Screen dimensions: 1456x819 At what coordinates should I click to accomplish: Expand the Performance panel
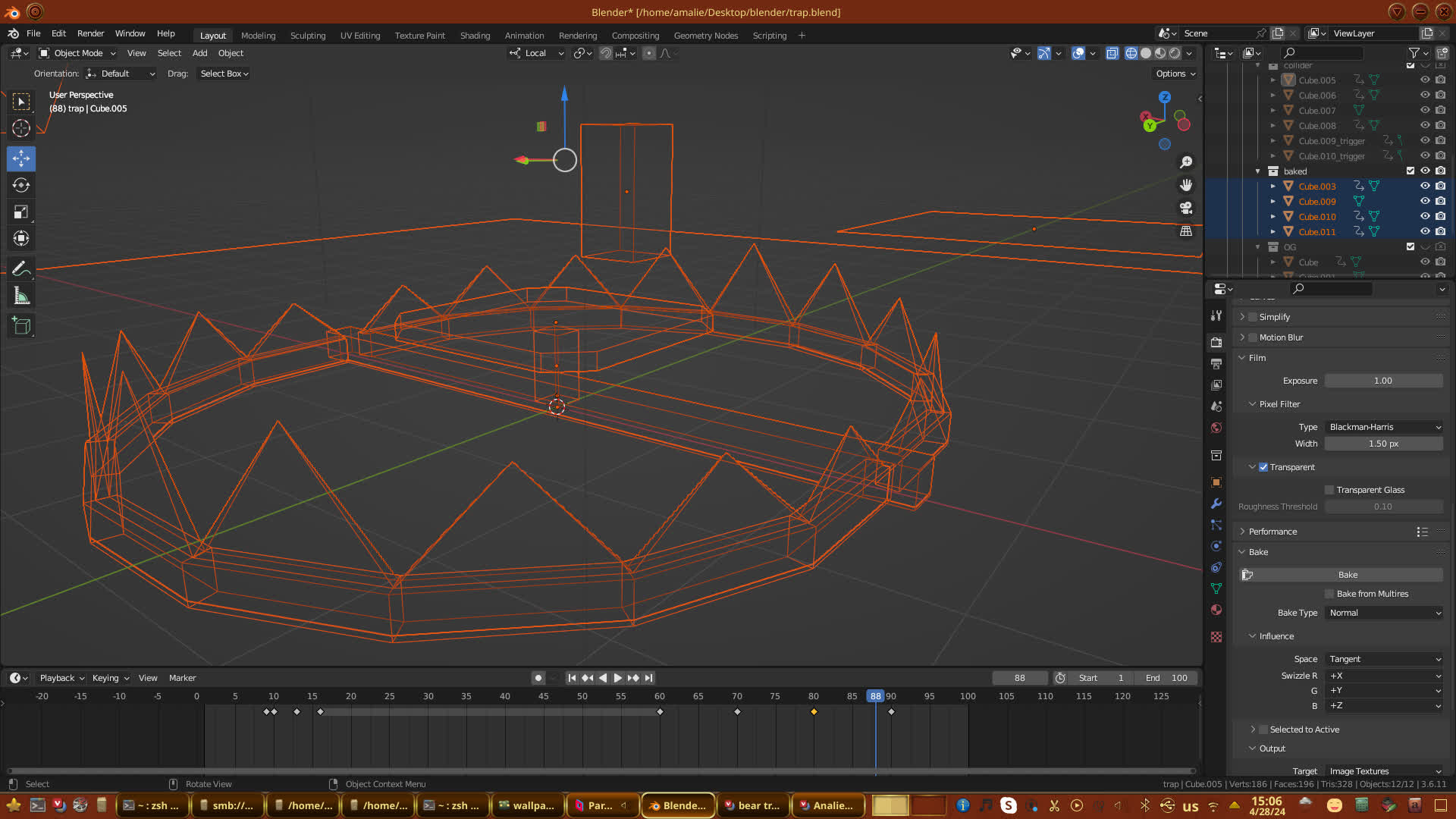click(1272, 532)
